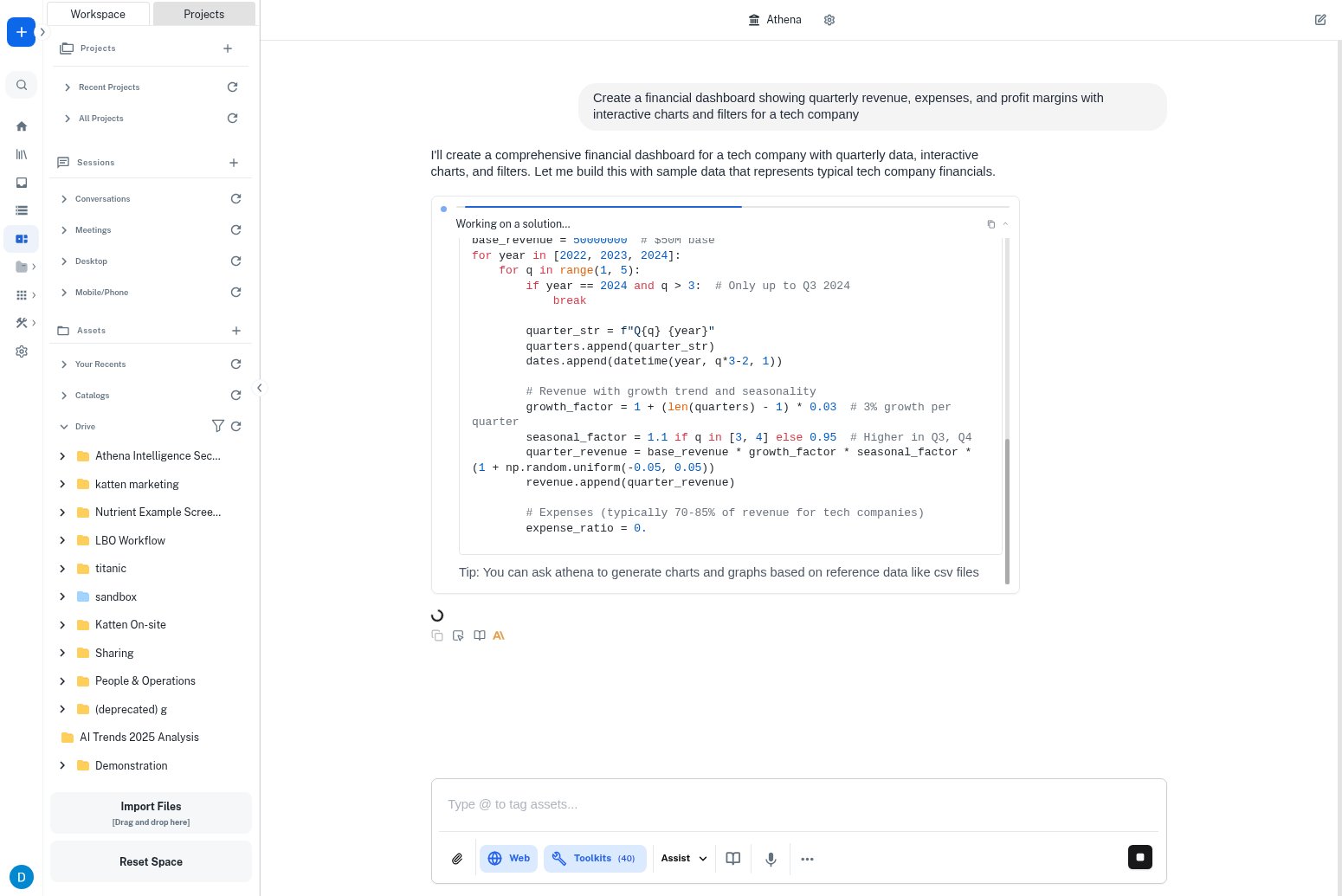Open the Assist mode dropdown
Screen dimensions: 1342x896
684,859
